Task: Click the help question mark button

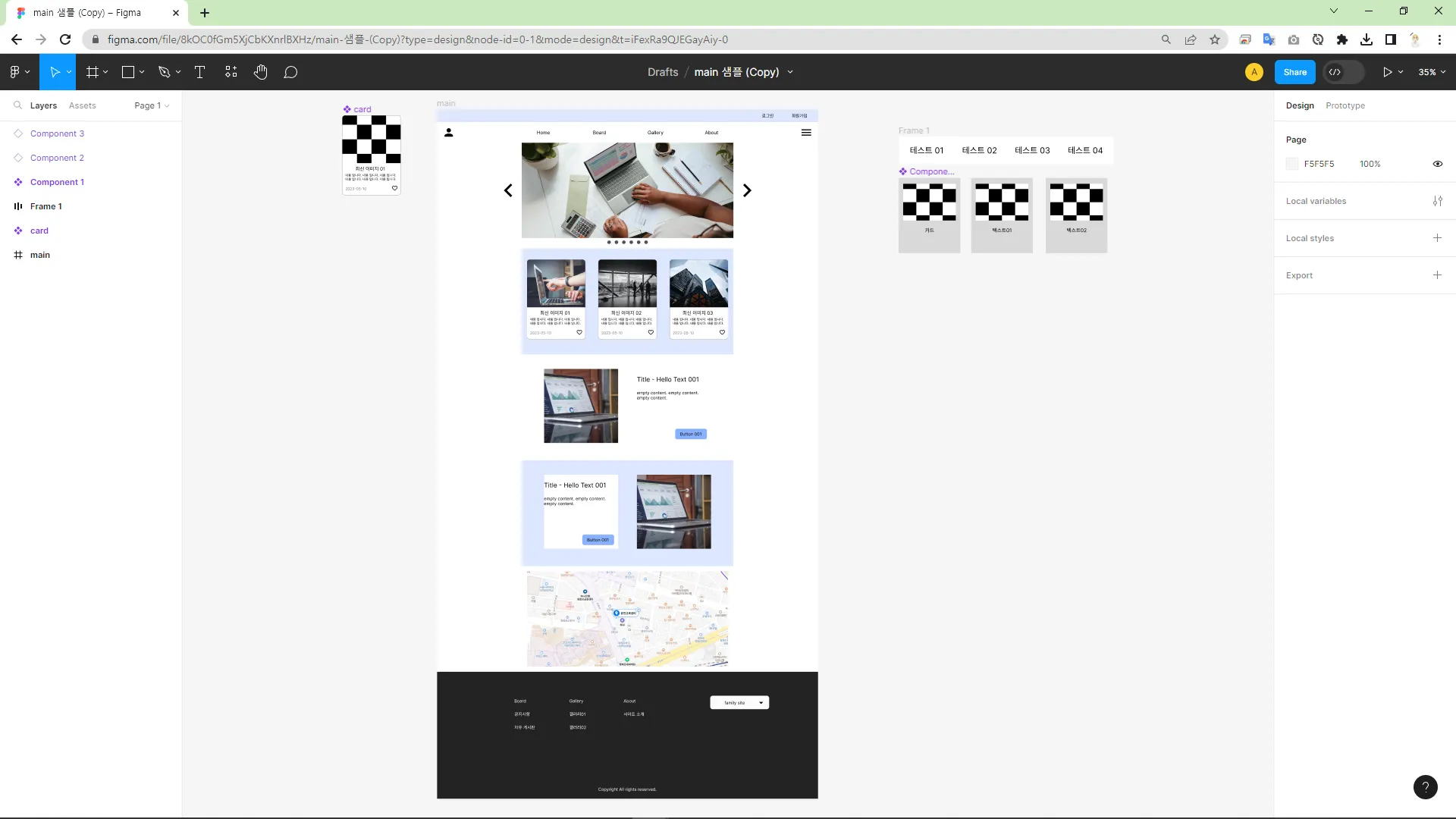Action: tap(1425, 786)
